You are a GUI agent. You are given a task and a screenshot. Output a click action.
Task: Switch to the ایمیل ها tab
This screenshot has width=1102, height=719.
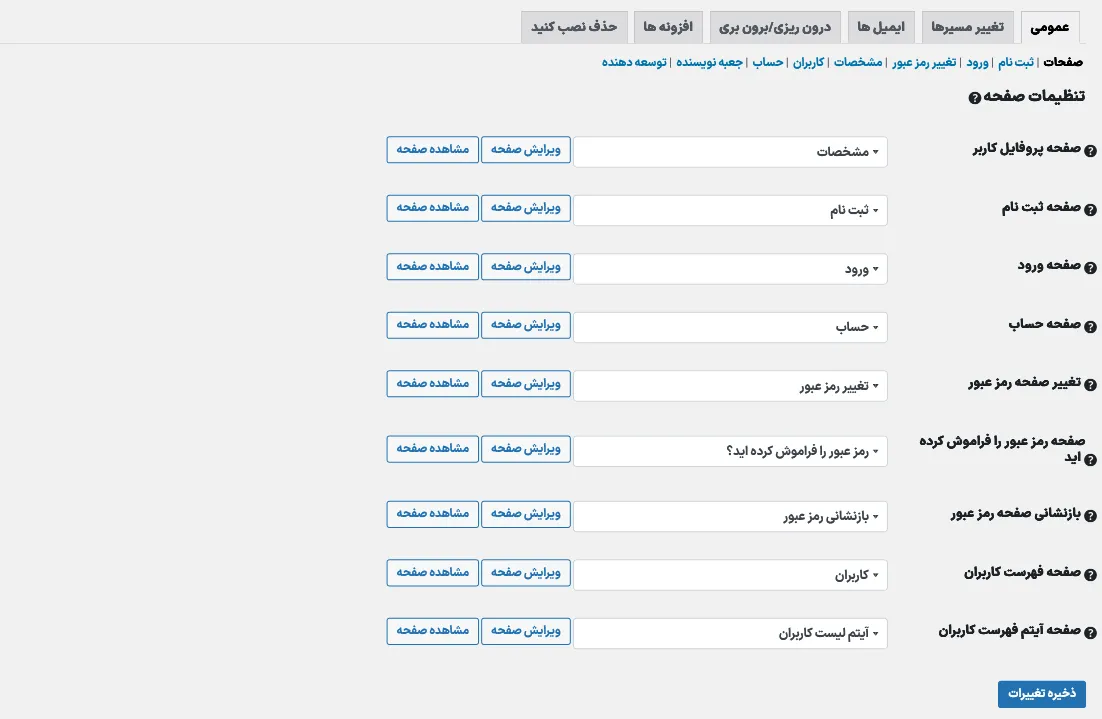coord(881,27)
